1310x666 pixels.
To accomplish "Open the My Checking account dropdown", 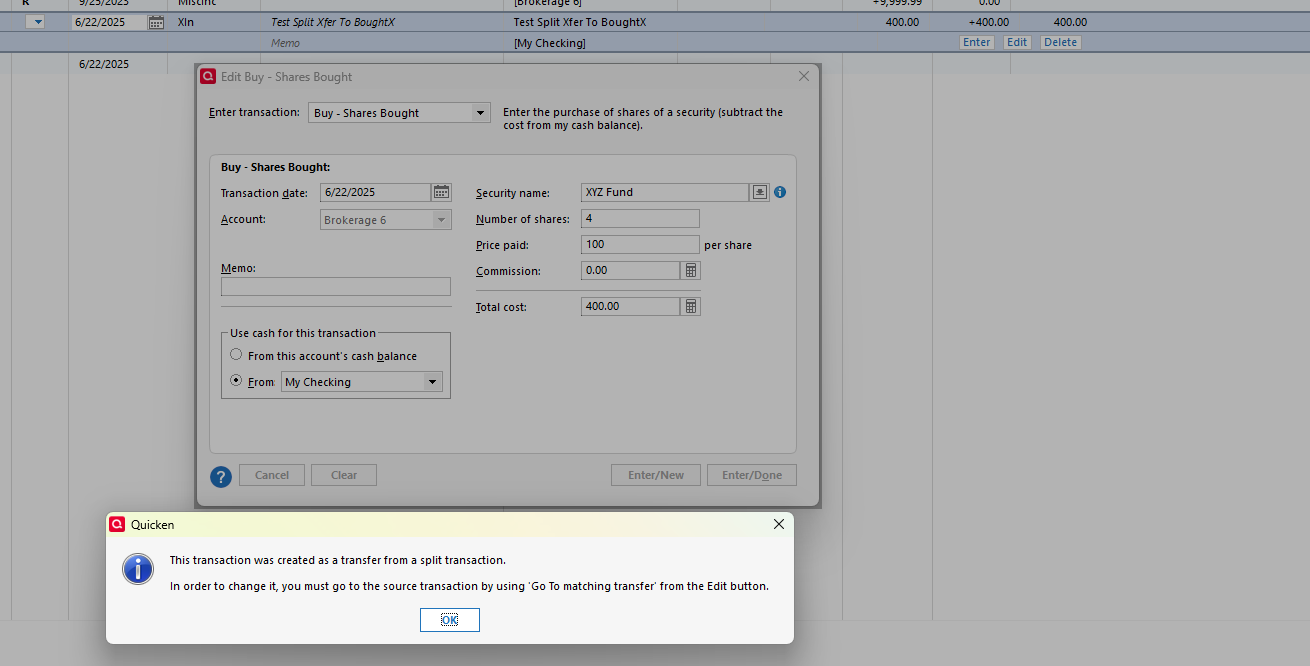I will 433,382.
